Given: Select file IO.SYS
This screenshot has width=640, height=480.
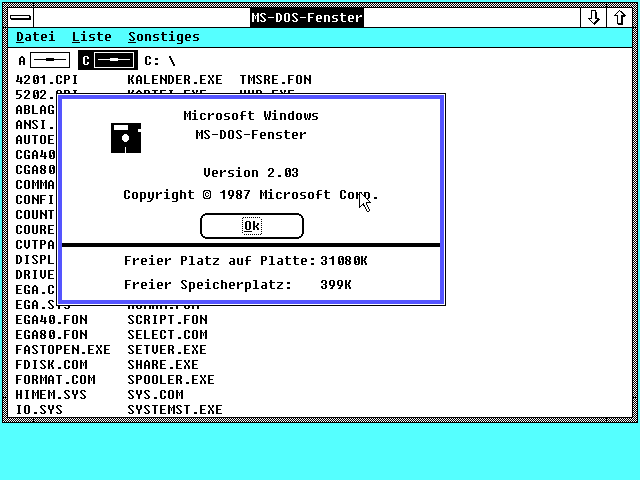Looking at the screenshot, I should point(39,409).
